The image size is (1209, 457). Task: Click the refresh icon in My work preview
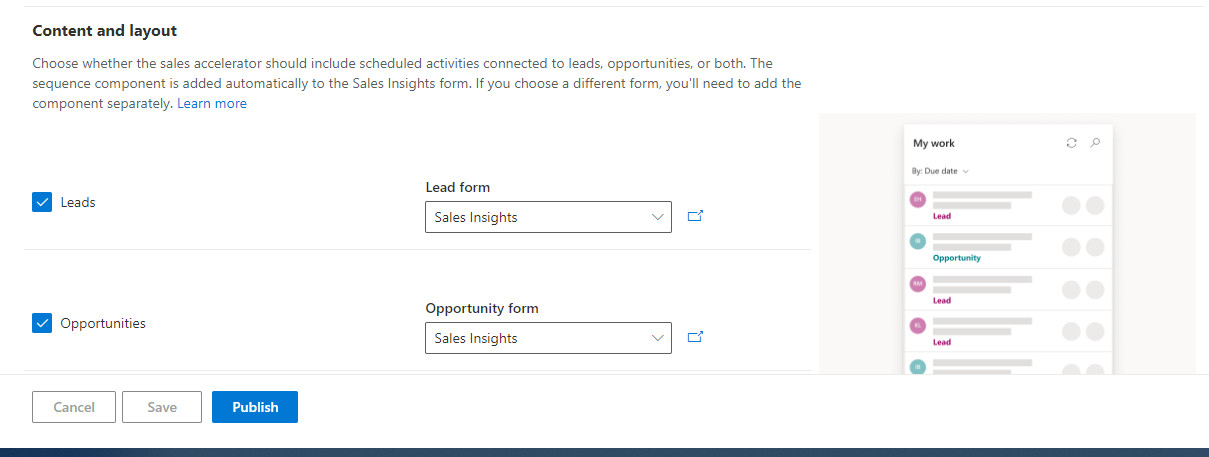[1072, 143]
